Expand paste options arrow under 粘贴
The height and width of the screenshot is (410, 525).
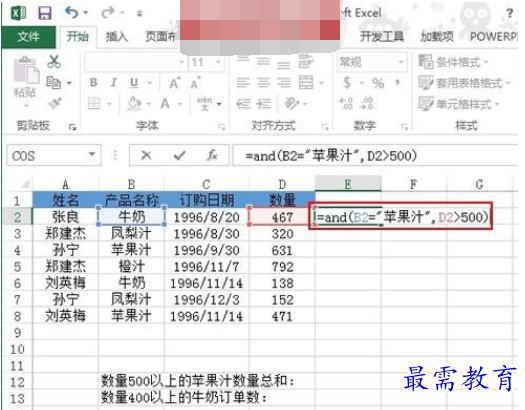click(x=25, y=106)
